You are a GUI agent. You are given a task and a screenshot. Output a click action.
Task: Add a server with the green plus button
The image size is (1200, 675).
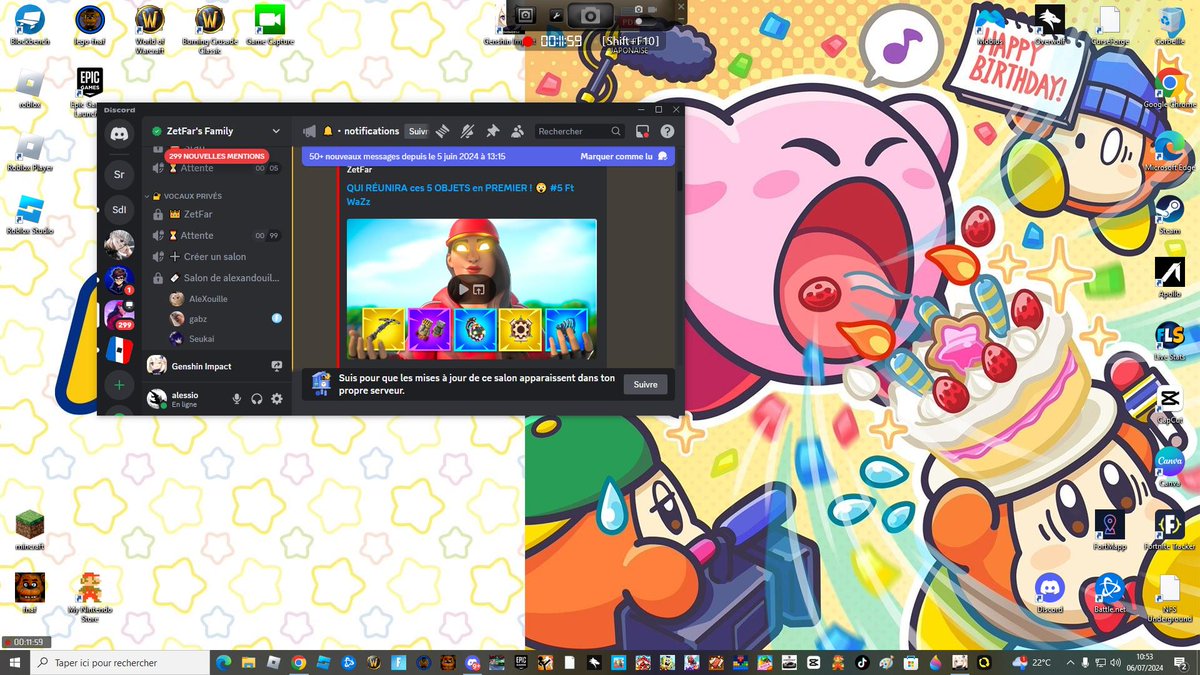pos(119,385)
